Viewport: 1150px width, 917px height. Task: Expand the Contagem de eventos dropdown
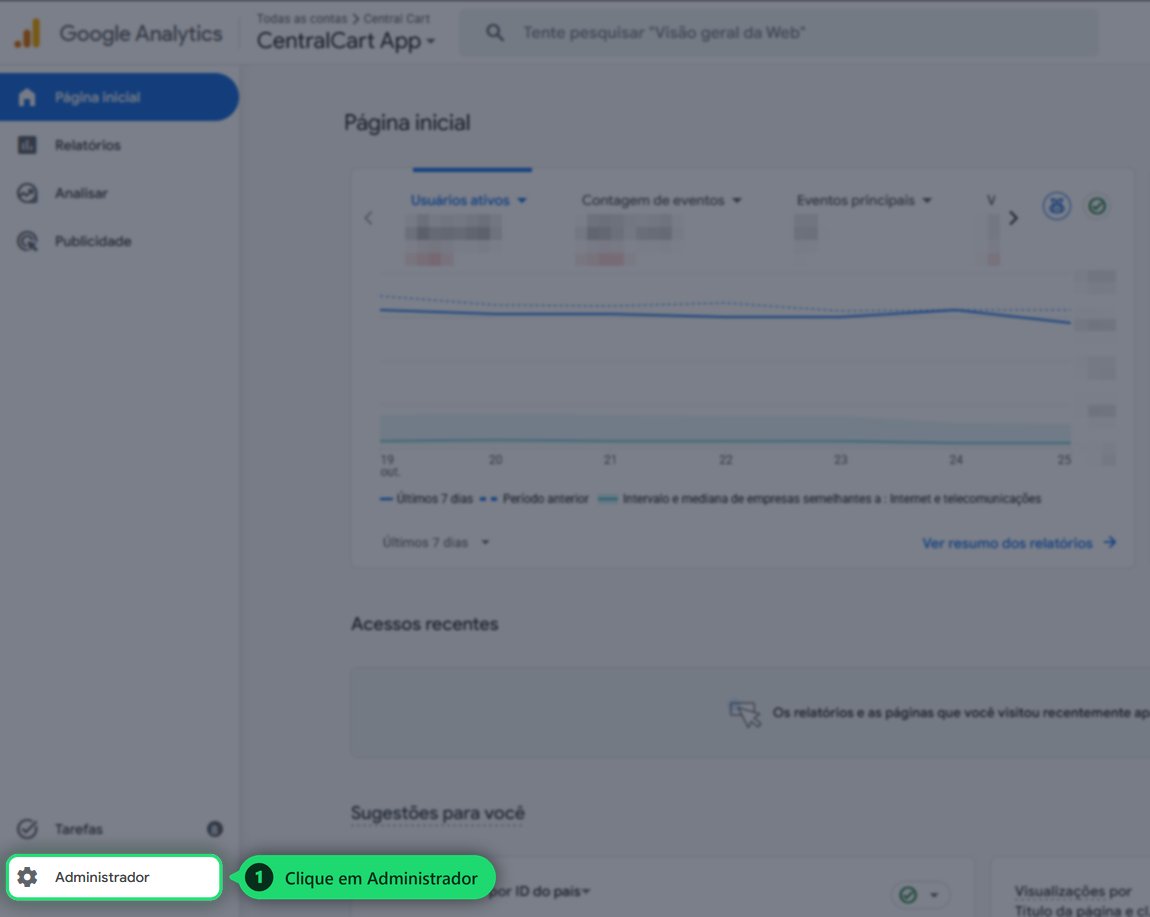tap(737, 200)
